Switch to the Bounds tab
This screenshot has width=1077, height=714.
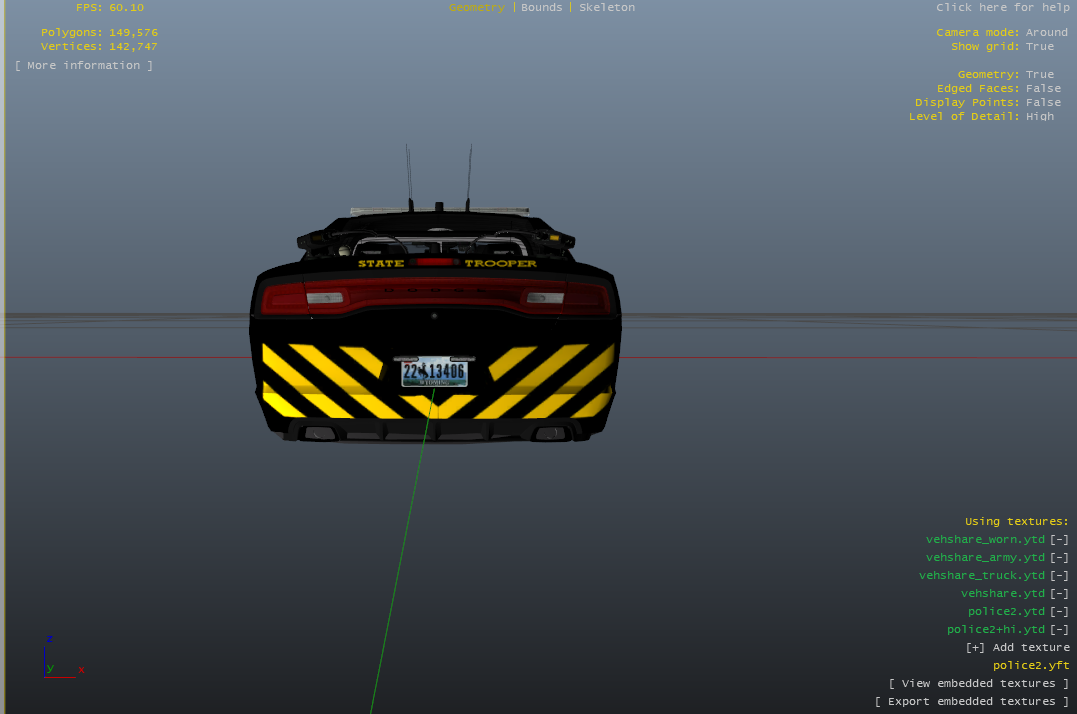tap(541, 8)
